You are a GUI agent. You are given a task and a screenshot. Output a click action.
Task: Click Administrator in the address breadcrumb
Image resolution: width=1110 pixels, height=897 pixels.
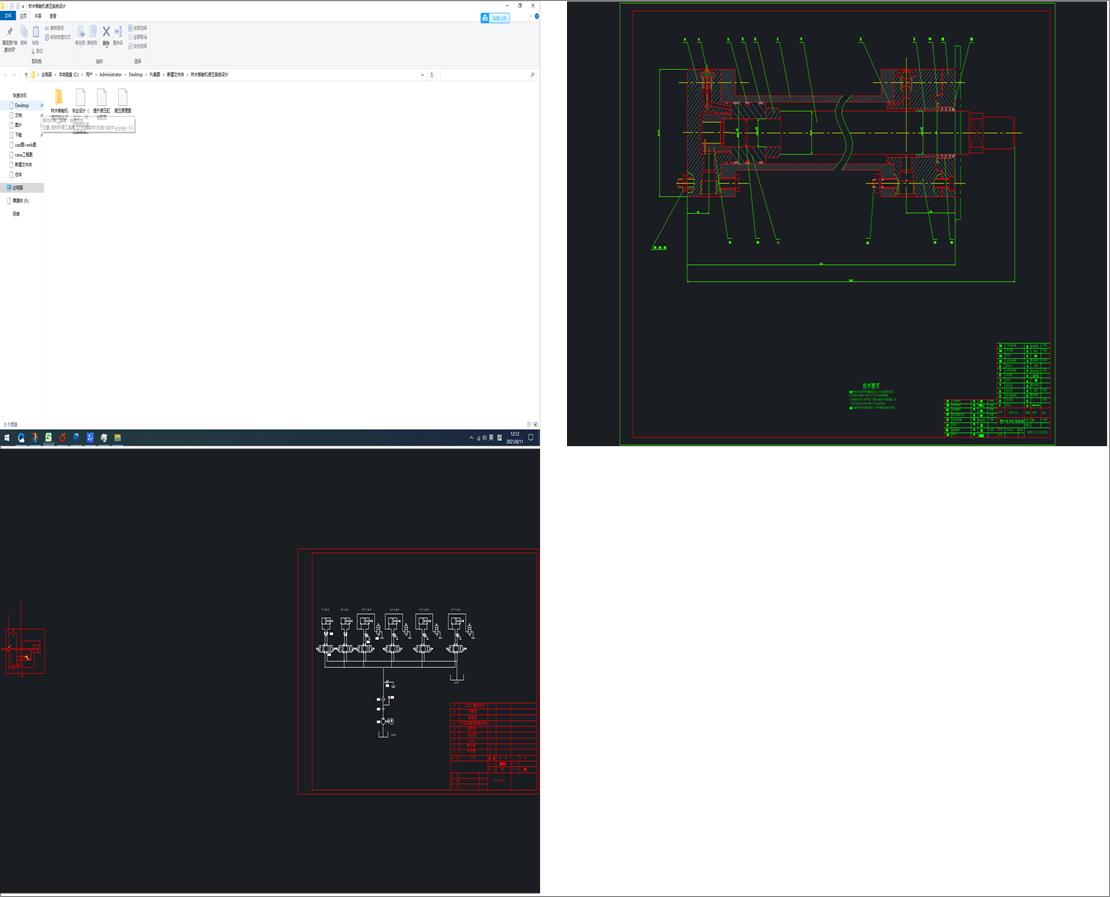coord(110,75)
